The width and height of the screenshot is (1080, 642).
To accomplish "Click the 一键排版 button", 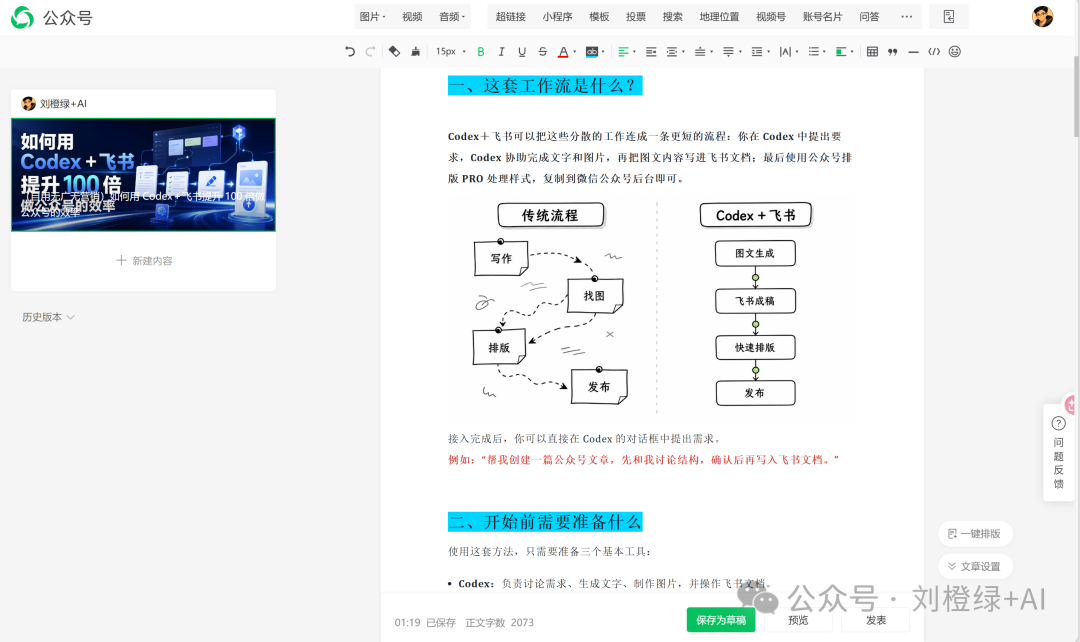I will click(975, 534).
